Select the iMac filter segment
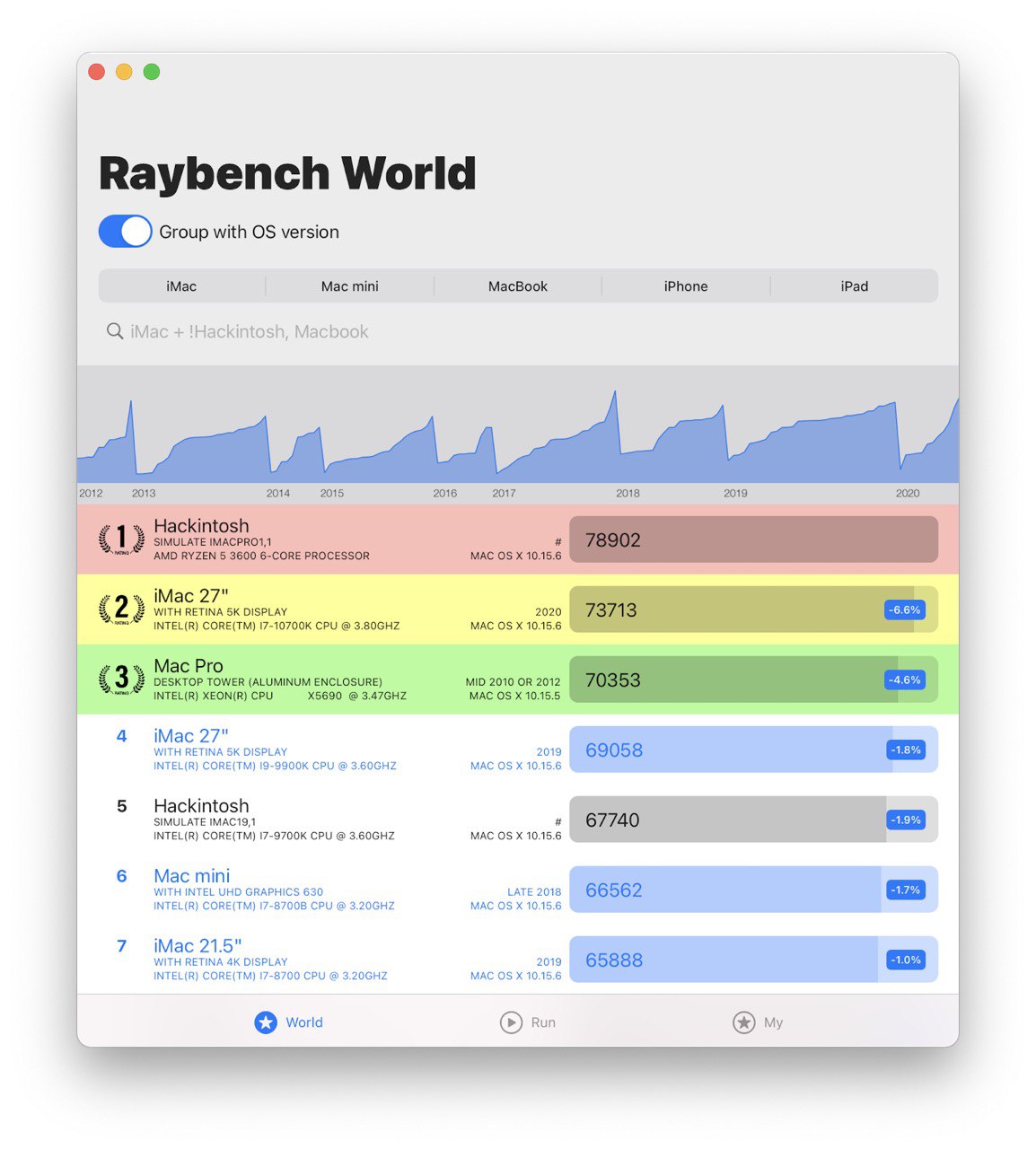Screen dimensions: 1036x1149 [x=181, y=286]
